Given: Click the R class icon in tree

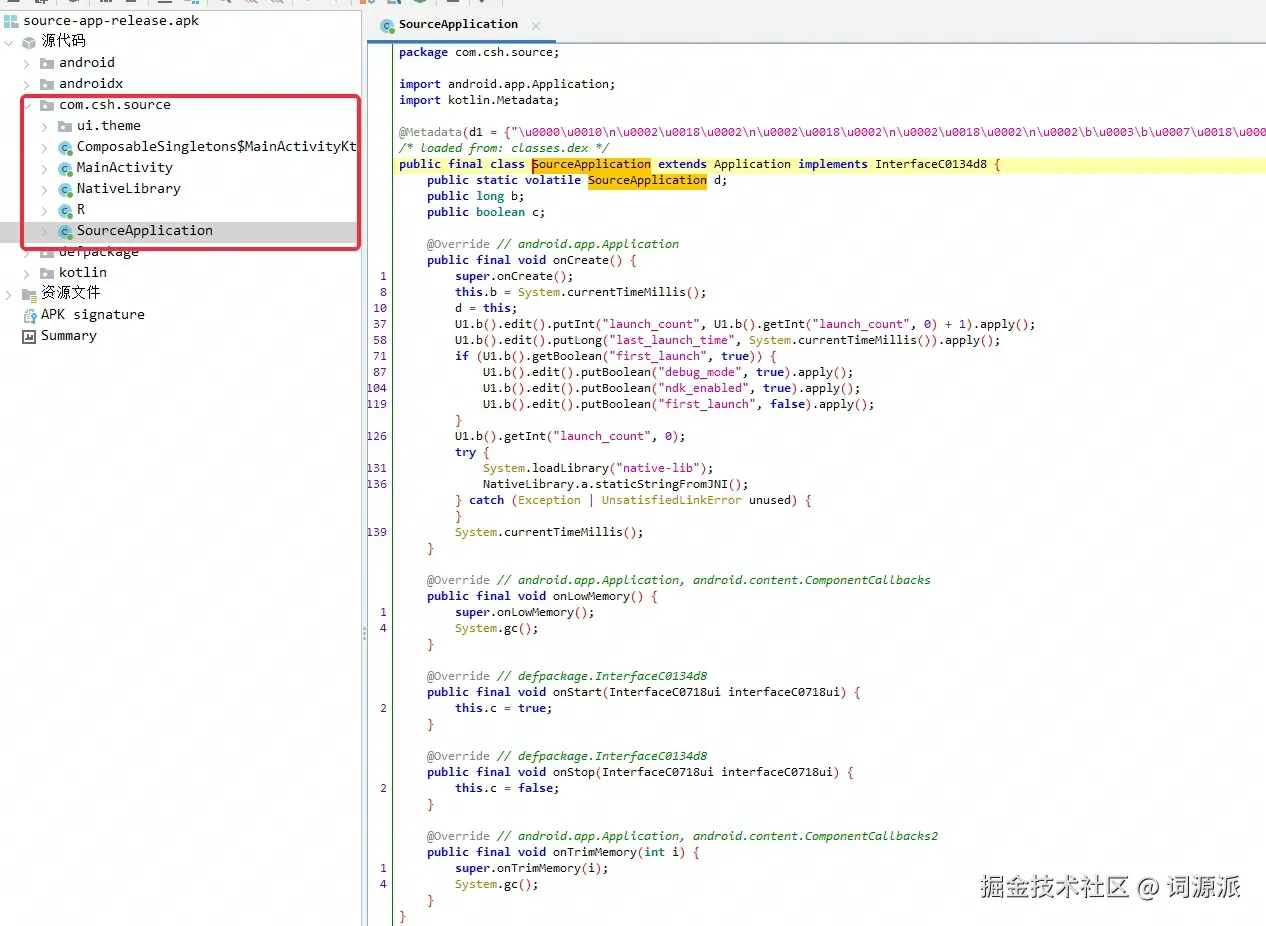Looking at the screenshot, I should (65, 210).
